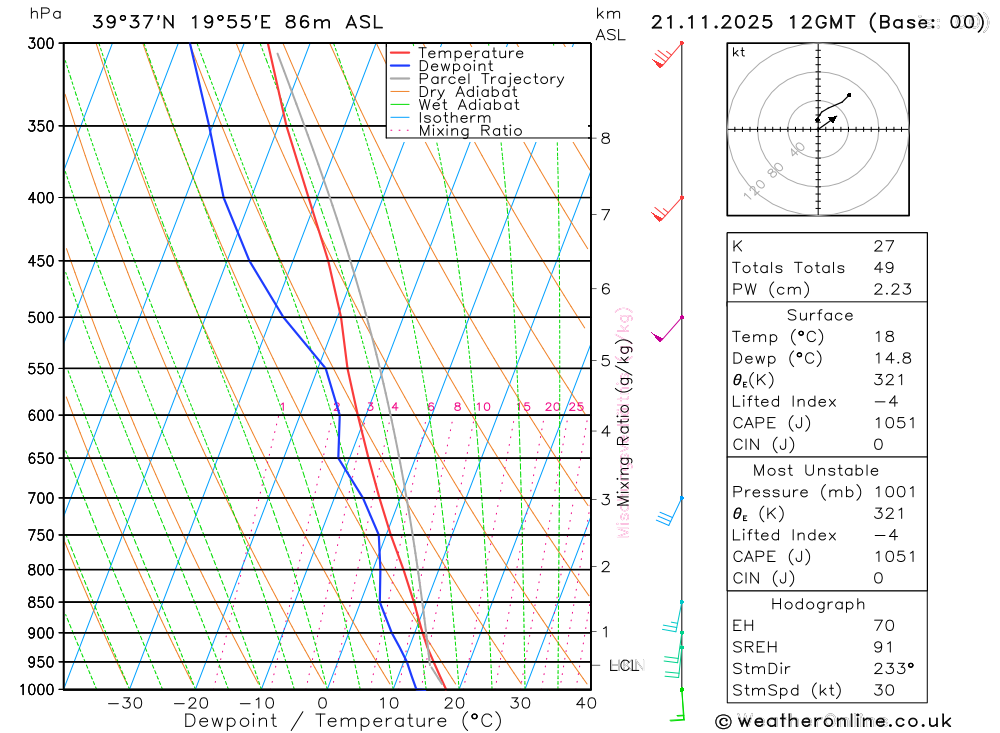Image resolution: width=1000 pixels, height=733 pixels.
Task: Click the Hodograph section heading
Action: coord(818,604)
